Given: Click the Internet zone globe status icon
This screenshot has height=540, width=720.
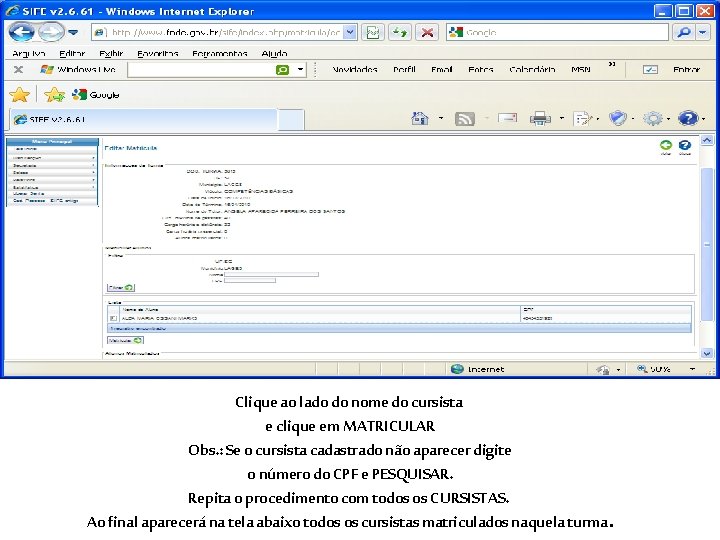Looking at the screenshot, I should pos(457,369).
